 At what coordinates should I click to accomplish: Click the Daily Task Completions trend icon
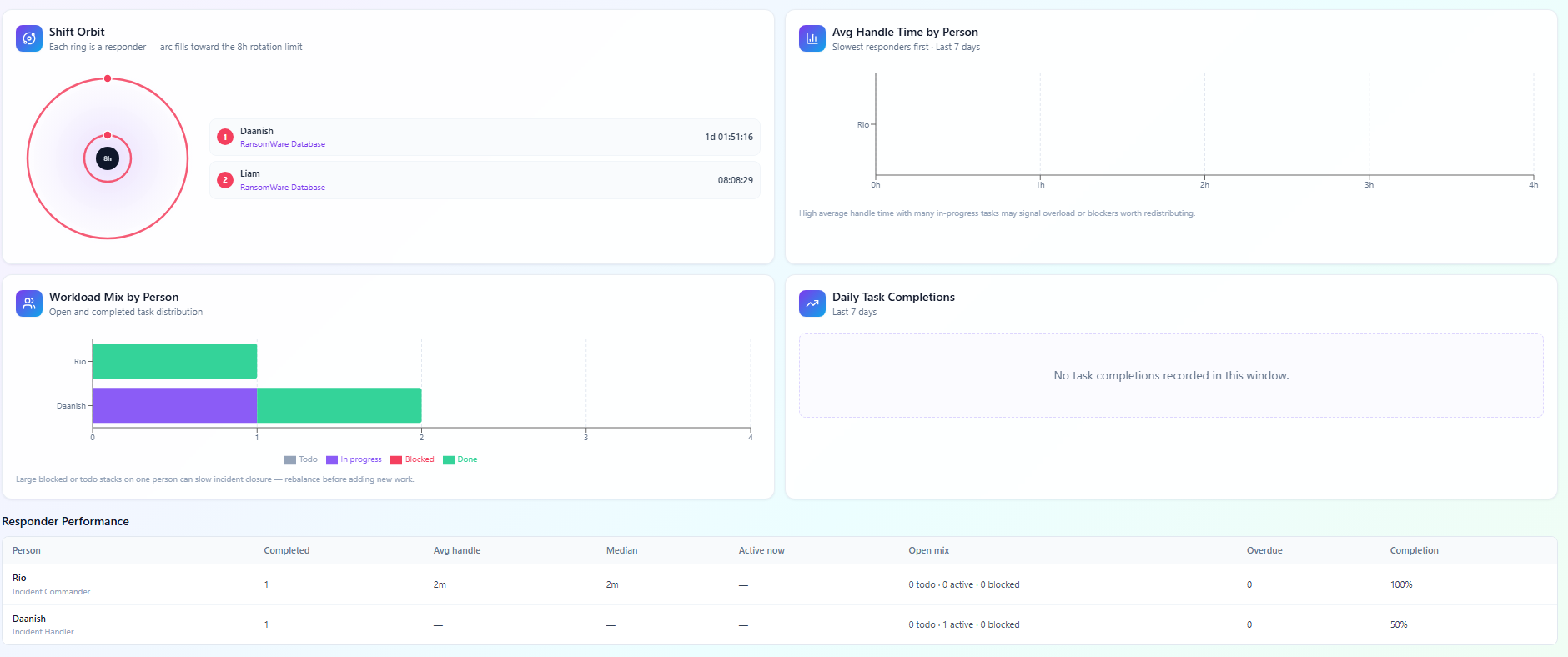tap(812, 303)
